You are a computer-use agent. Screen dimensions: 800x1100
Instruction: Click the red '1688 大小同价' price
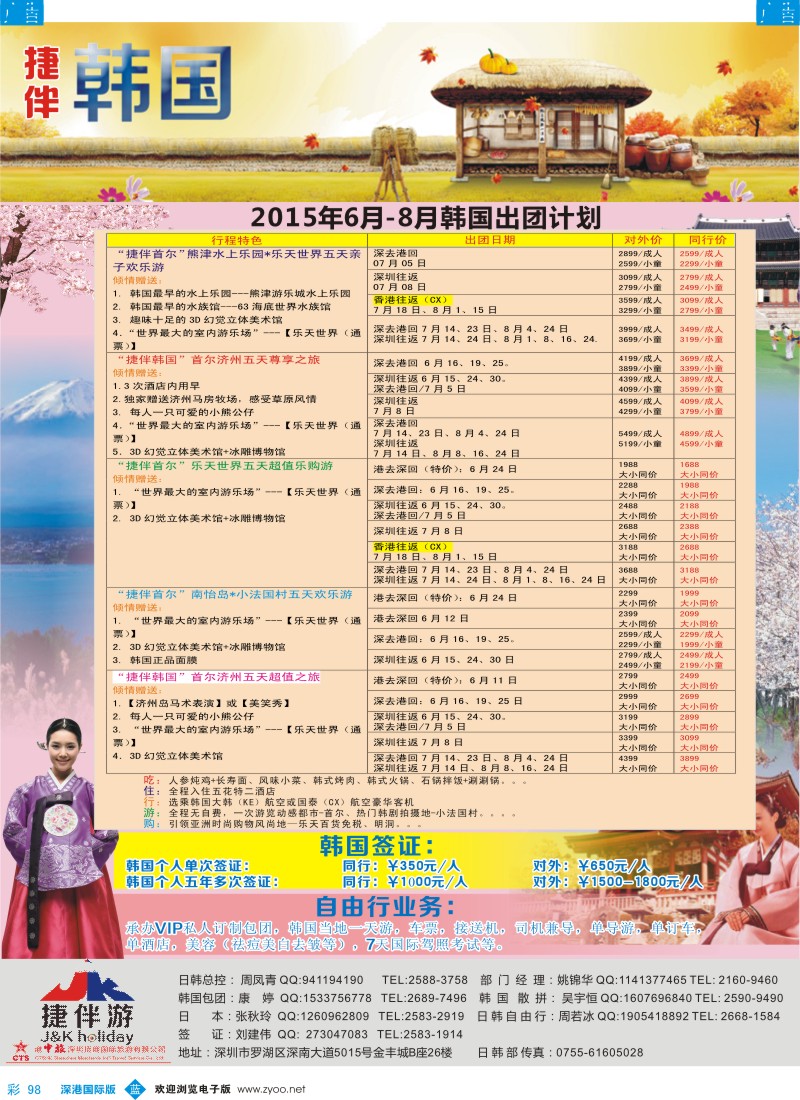[x=699, y=469]
